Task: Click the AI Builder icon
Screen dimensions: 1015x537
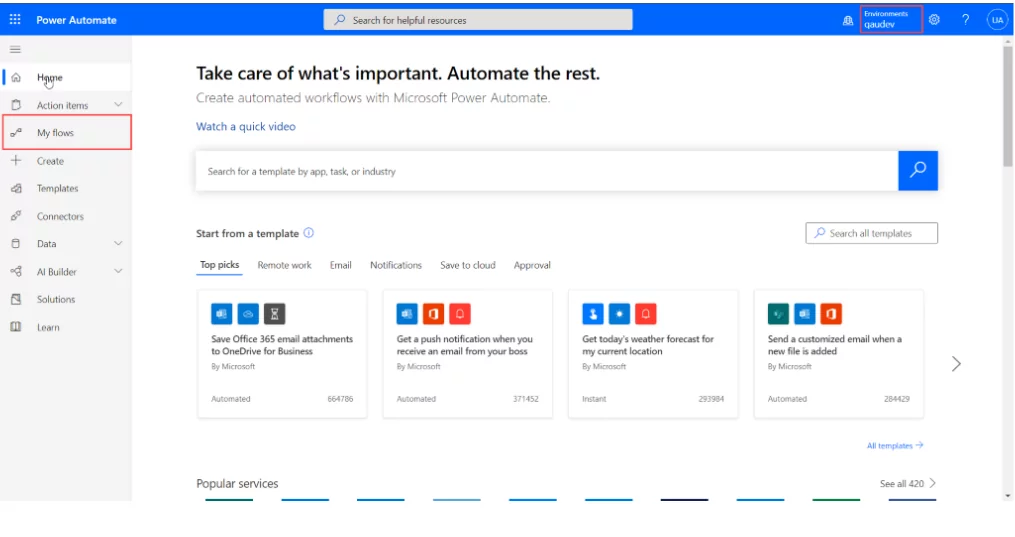Action: 16,272
